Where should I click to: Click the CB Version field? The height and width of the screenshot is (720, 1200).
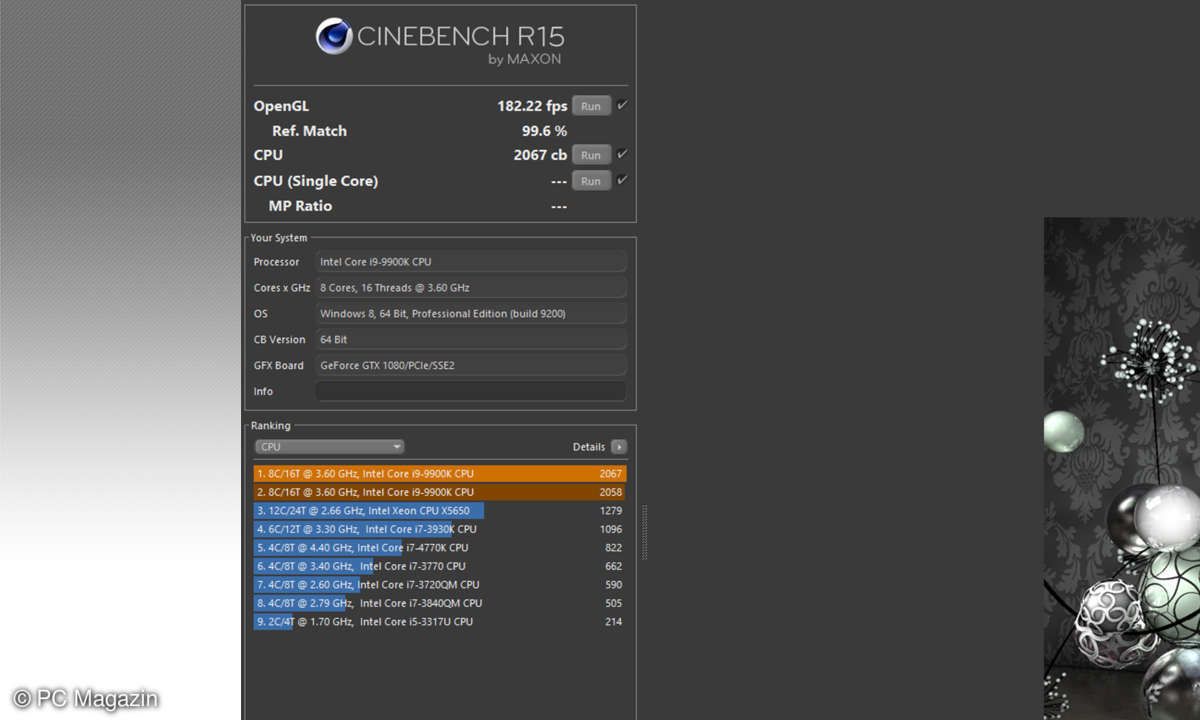coord(471,340)
